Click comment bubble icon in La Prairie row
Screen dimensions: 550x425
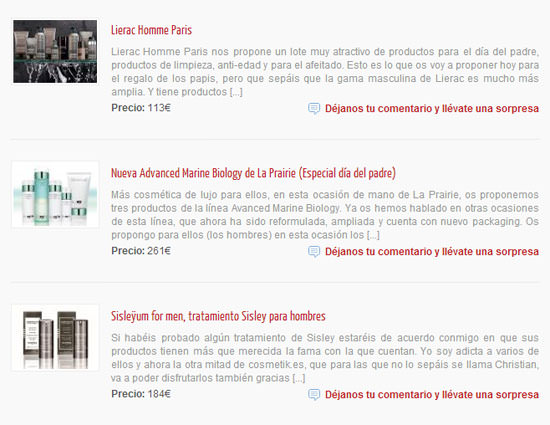click(314, 251)
